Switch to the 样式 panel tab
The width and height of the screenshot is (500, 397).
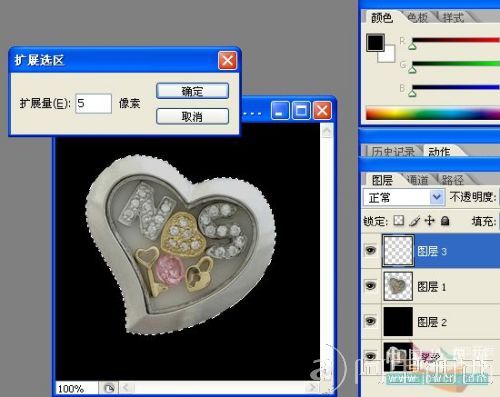453,17
